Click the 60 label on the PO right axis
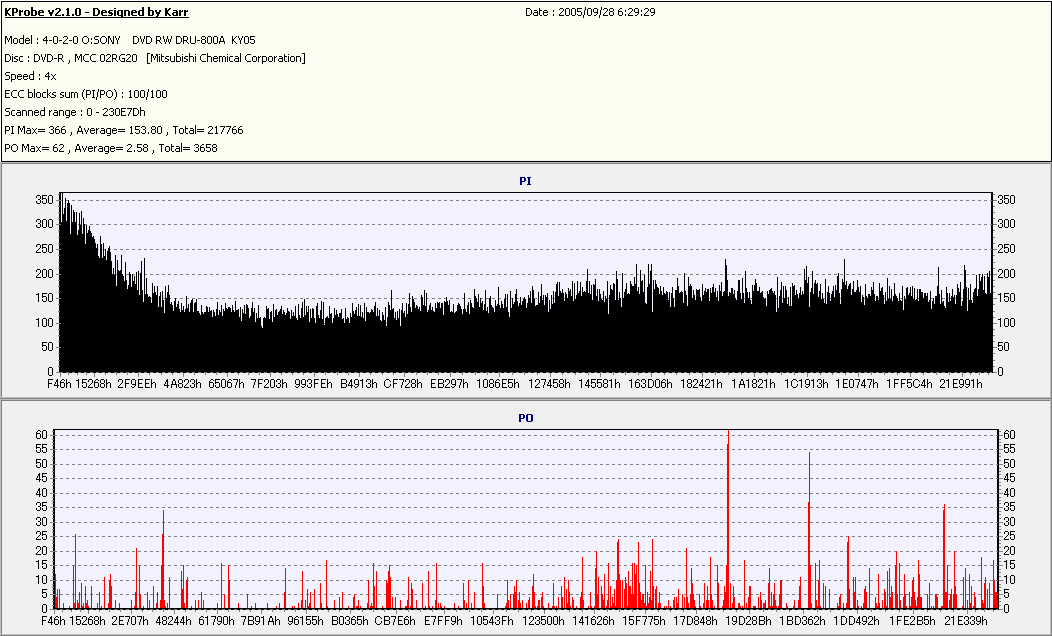This screenshot has width=1052, height=636. coord(1011,435)
